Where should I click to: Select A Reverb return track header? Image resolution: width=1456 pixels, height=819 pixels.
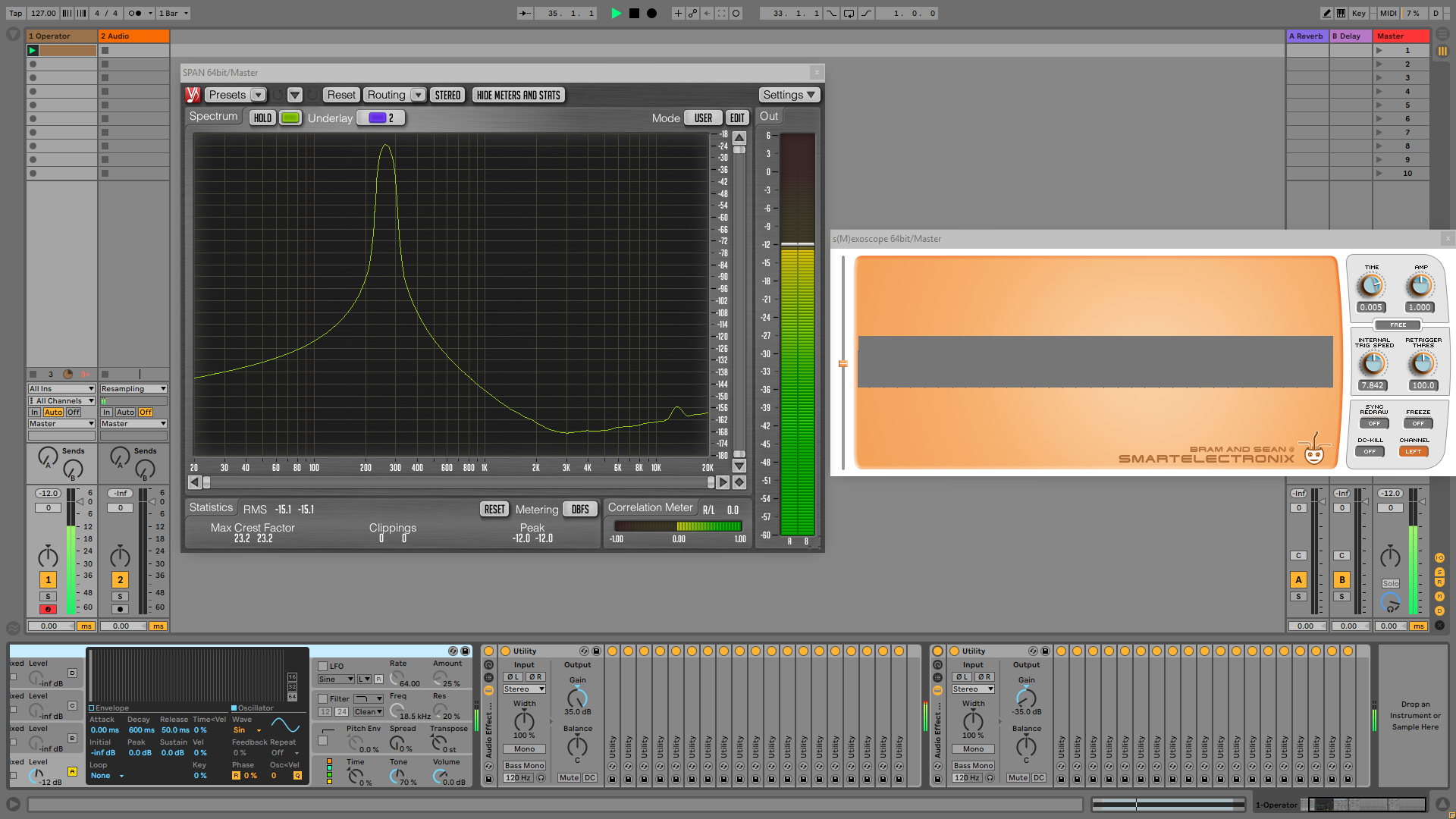(x=1307, y=36)
